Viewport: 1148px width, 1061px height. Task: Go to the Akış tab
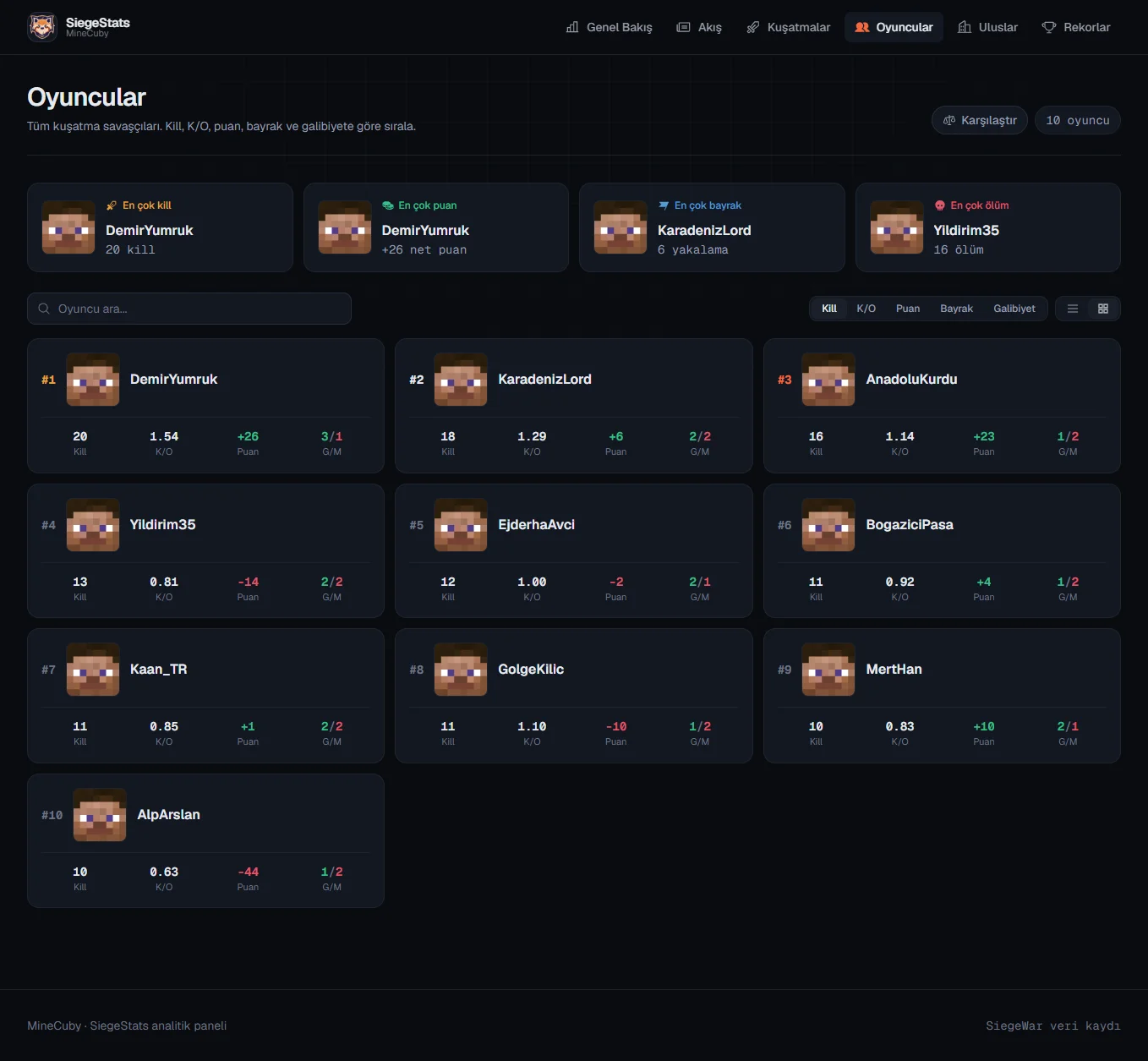[x=699, y=27]
